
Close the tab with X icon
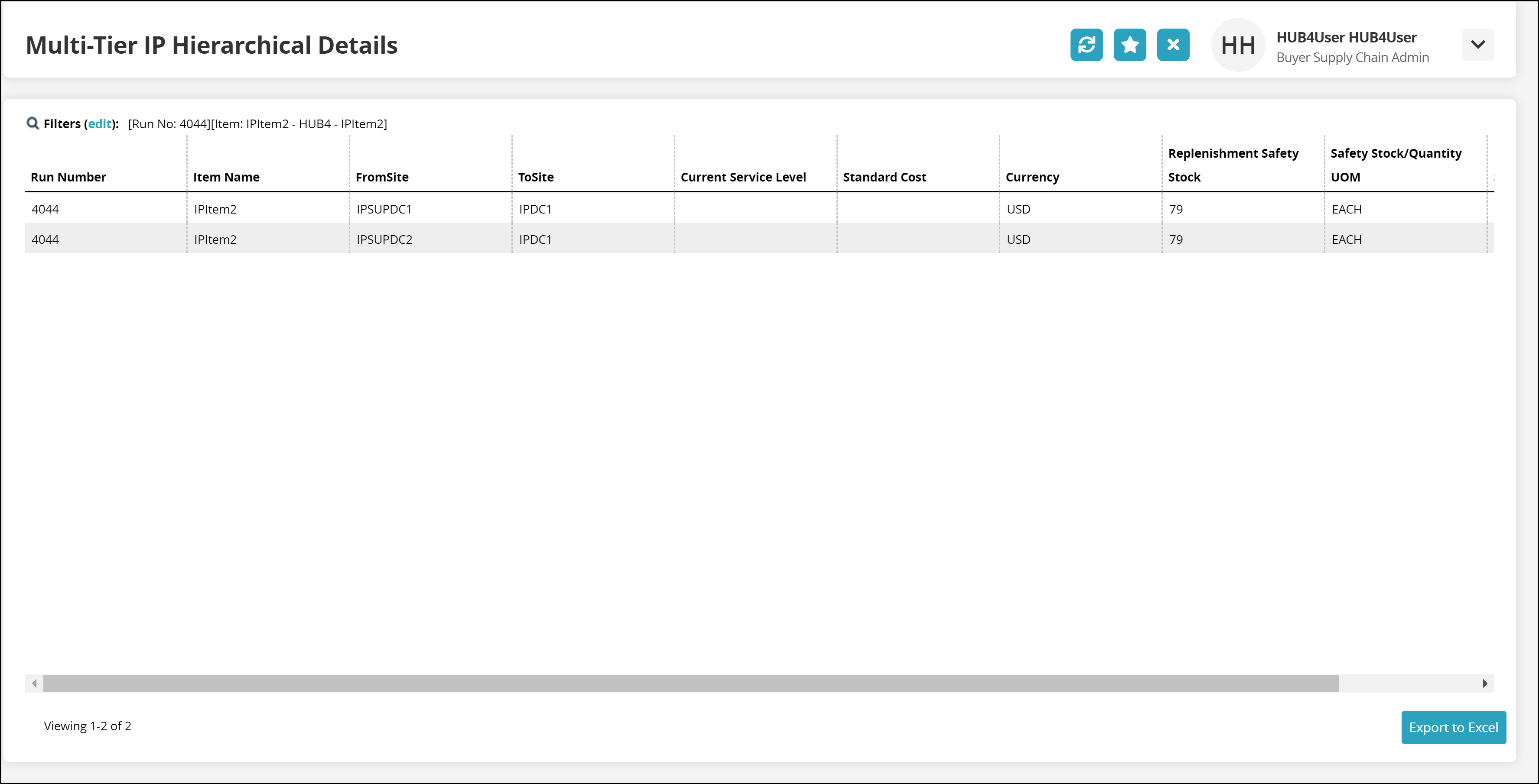[x=1173, y=45]
